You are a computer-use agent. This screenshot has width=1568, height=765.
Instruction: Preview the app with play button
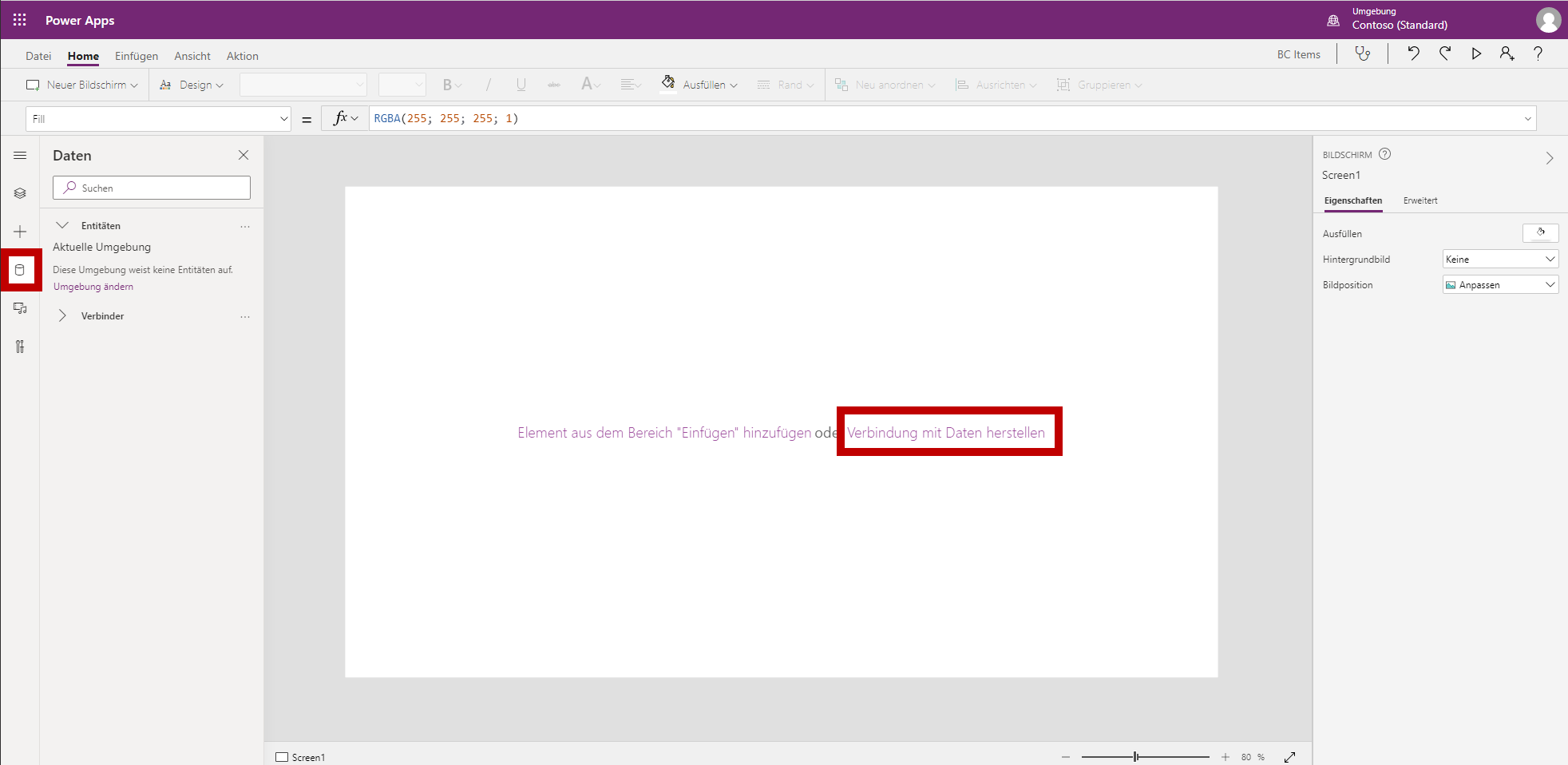1476,54
